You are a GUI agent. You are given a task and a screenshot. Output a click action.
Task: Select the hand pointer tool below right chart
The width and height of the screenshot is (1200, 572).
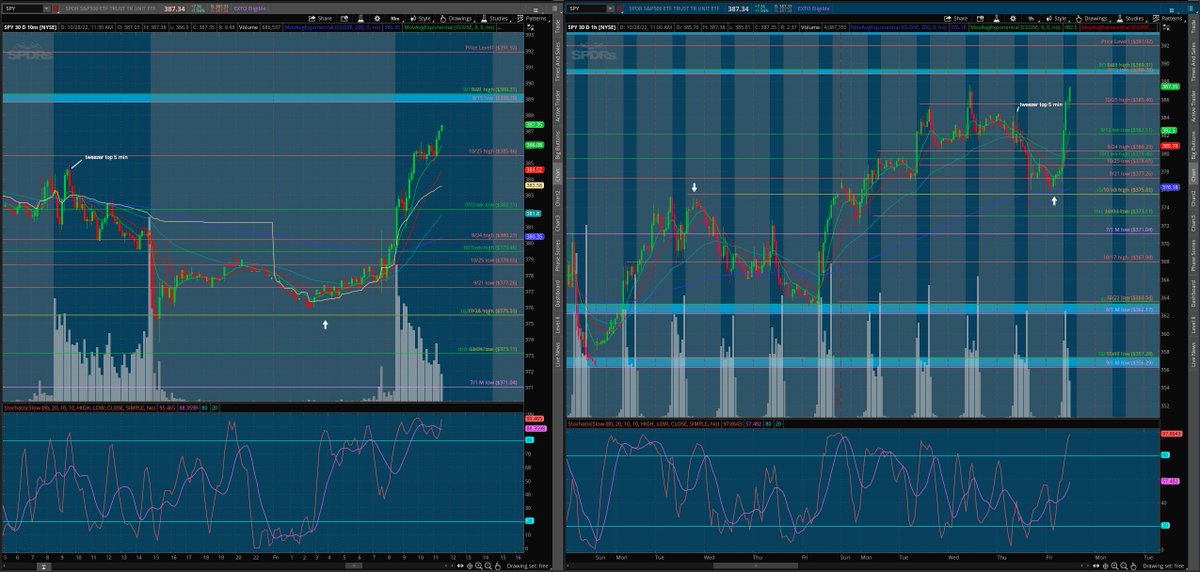pos(1133,565)
